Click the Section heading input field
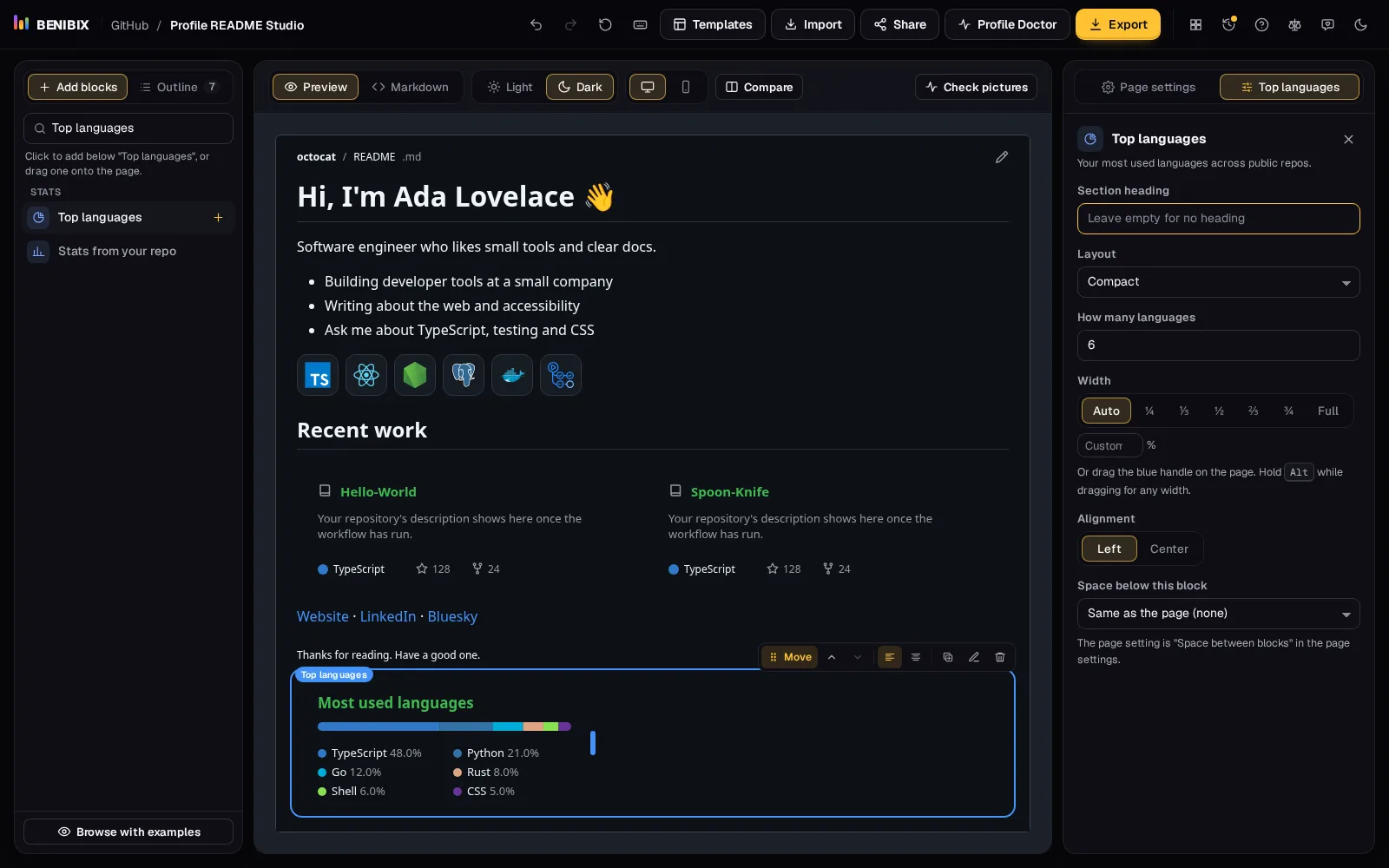Screen dimensions: 1389x868 pos(1218,219)
